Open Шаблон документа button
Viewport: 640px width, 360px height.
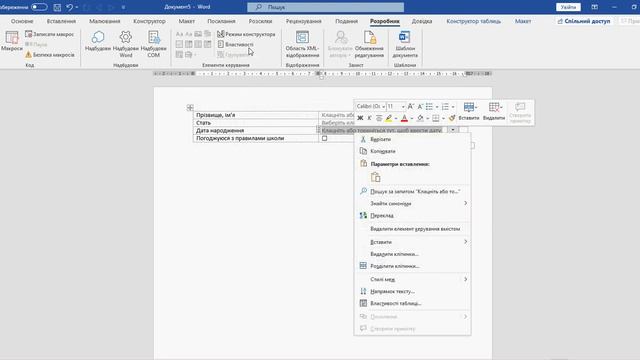405,44
